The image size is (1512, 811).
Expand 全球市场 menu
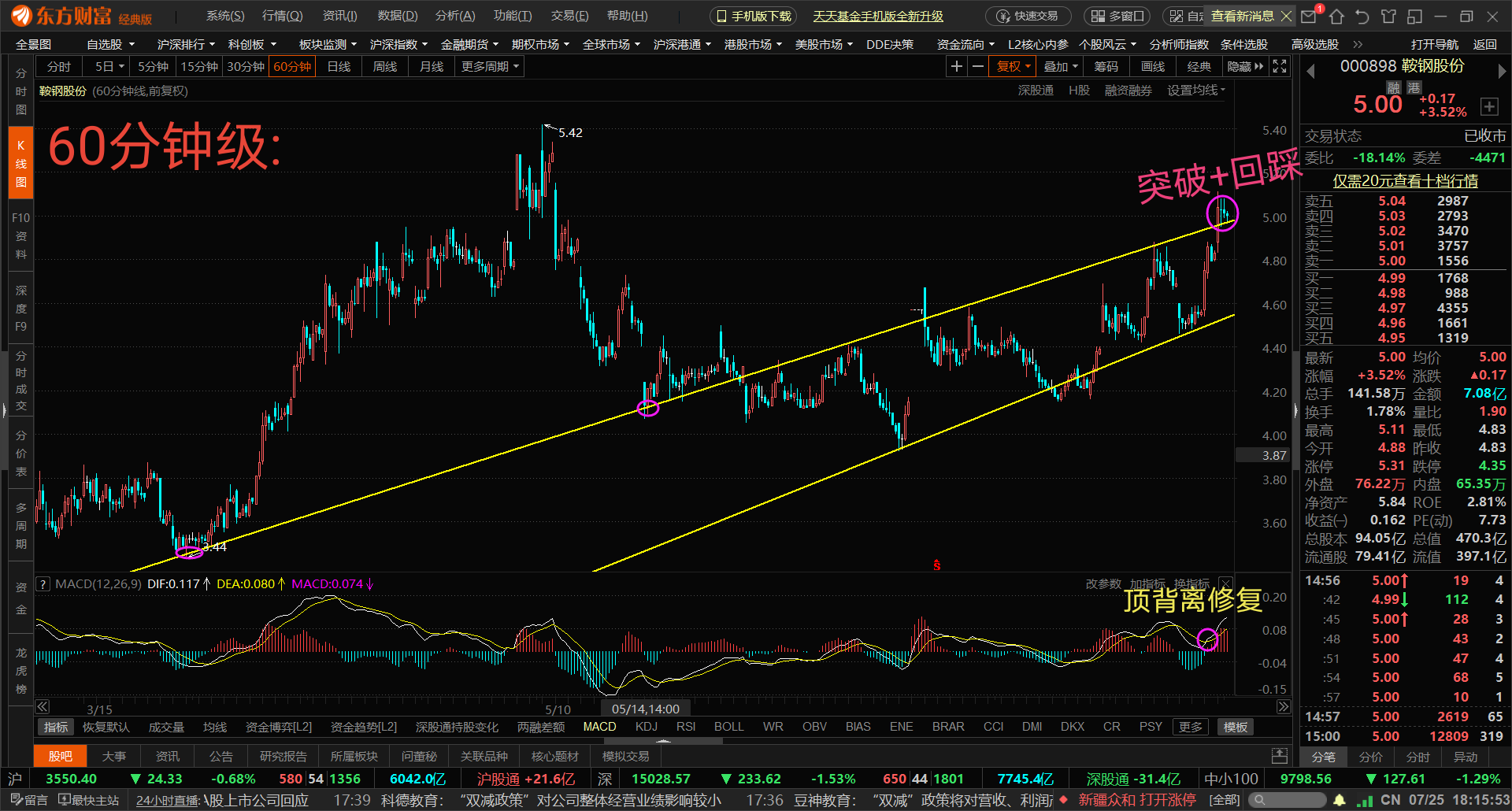coord(611,45)
